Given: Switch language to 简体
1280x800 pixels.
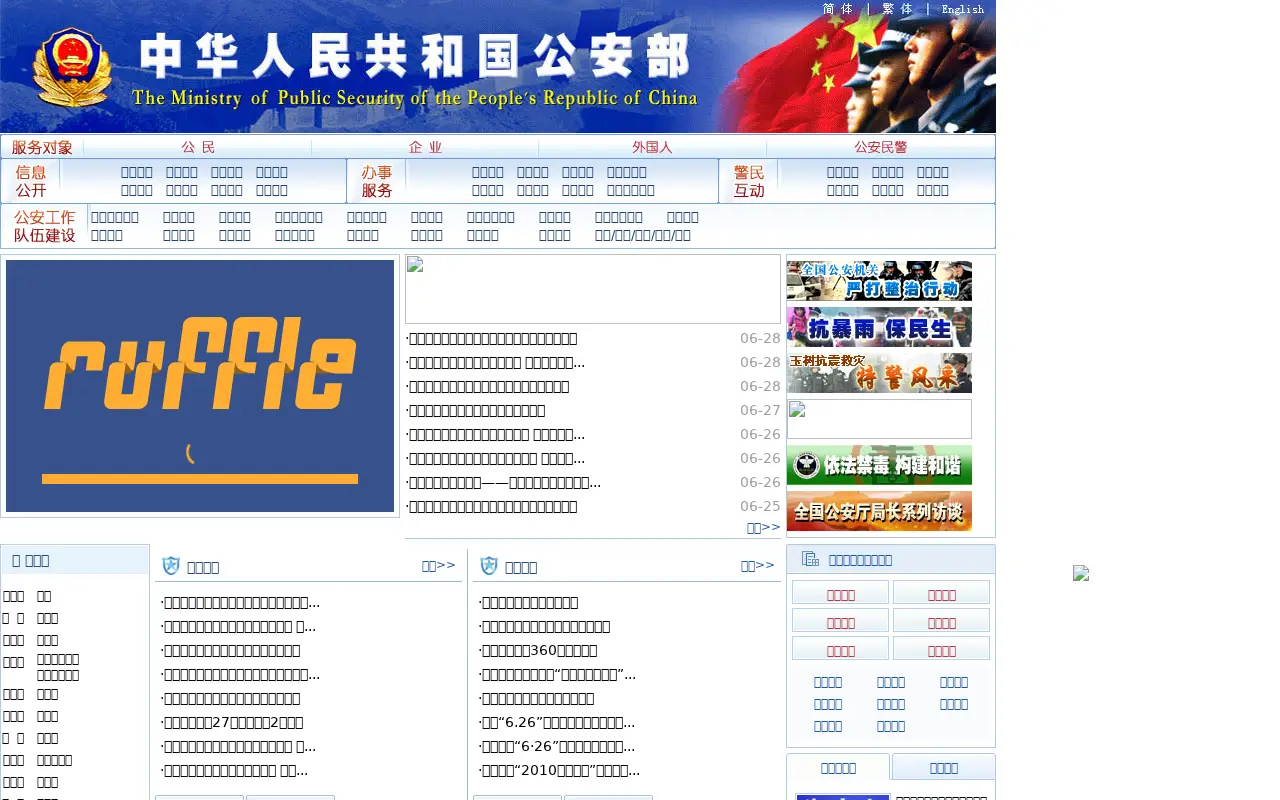Looking at the screenshot, I should click(x=838, y=9).
